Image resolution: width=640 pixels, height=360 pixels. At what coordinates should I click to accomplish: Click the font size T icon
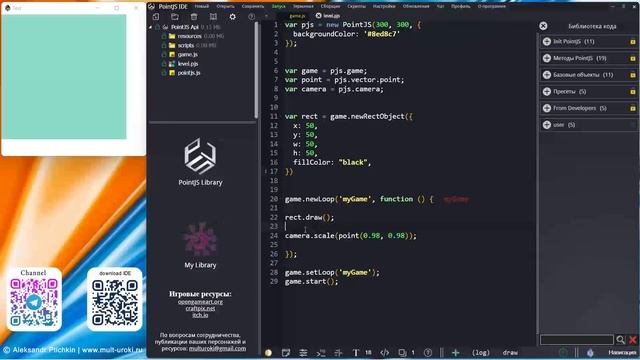coord(356,353)
